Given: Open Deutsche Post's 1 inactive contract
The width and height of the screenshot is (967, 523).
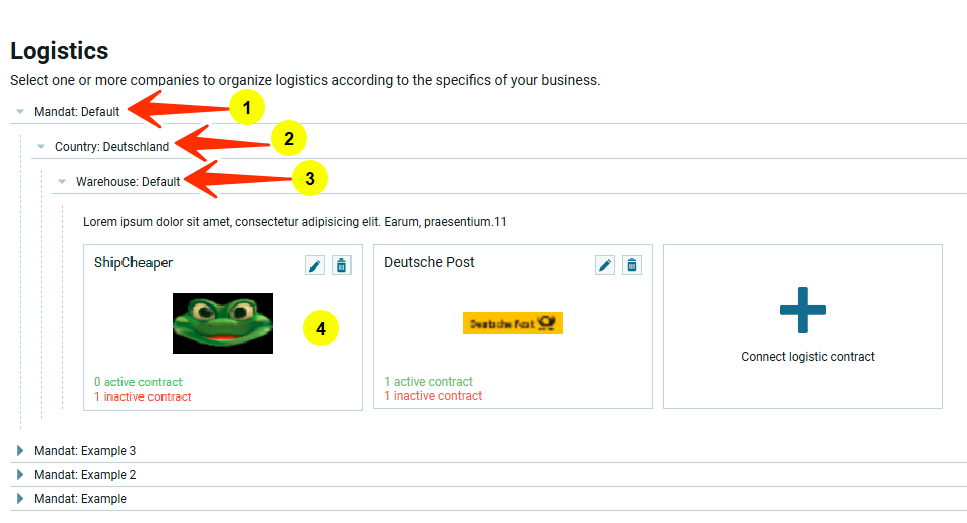Looking at the screenshot, I should 433,396.
